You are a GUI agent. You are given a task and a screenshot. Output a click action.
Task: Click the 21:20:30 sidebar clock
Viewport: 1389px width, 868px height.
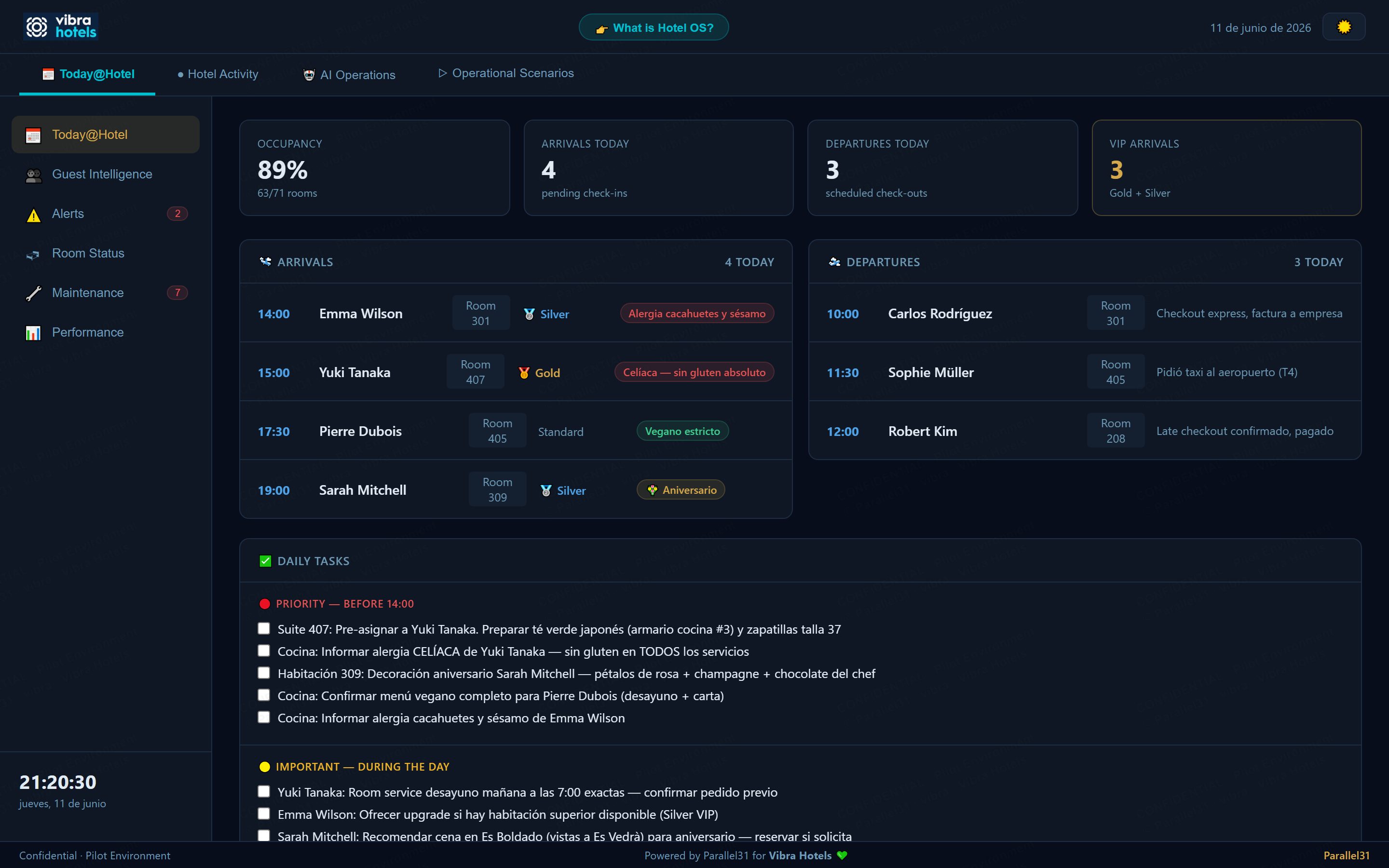(x=58, y=782)
